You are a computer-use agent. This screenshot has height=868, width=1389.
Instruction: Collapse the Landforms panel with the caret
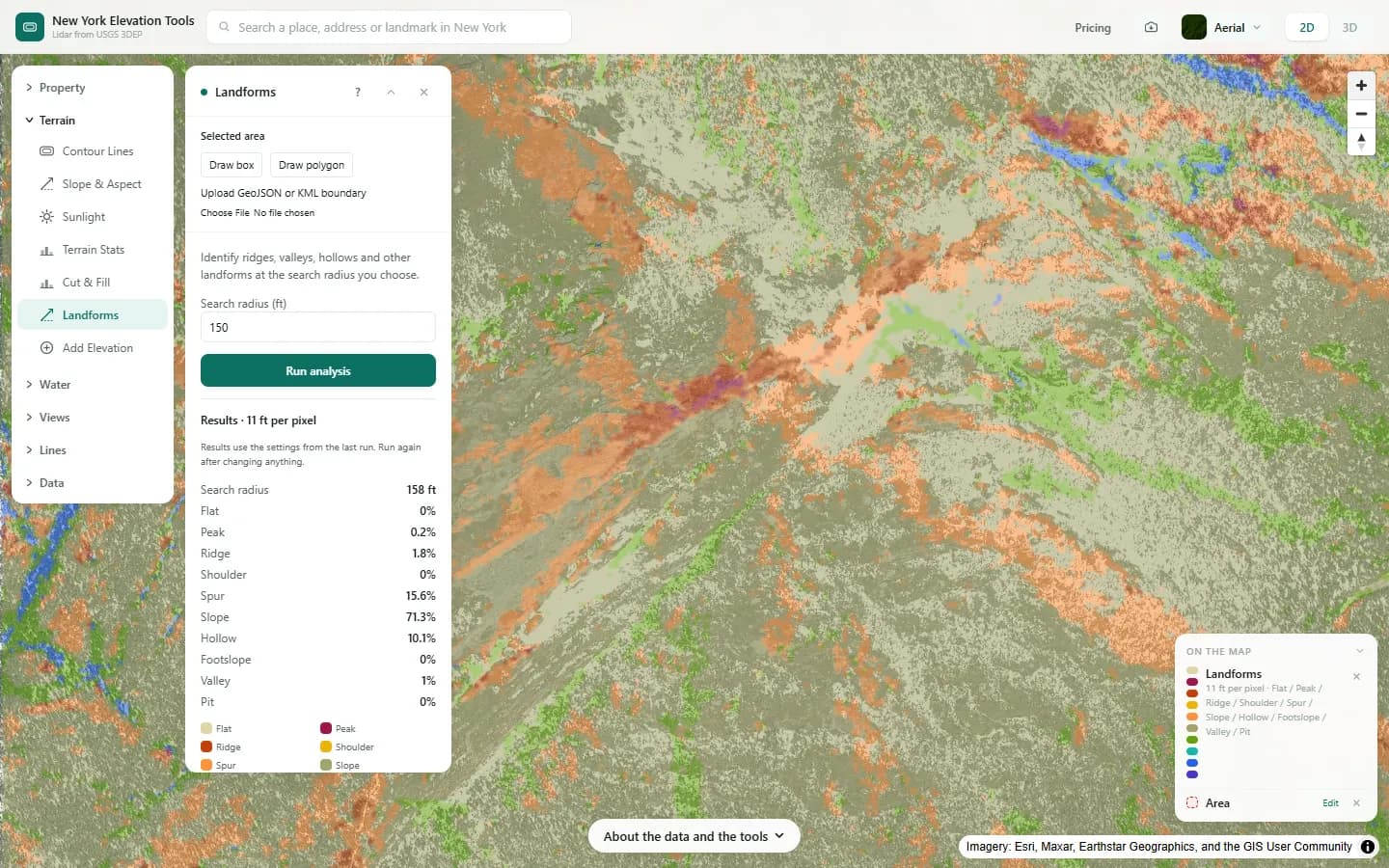391,92
